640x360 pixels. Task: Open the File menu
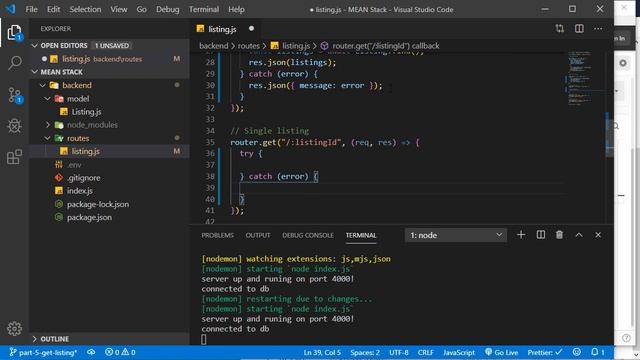tap(31, 9)
